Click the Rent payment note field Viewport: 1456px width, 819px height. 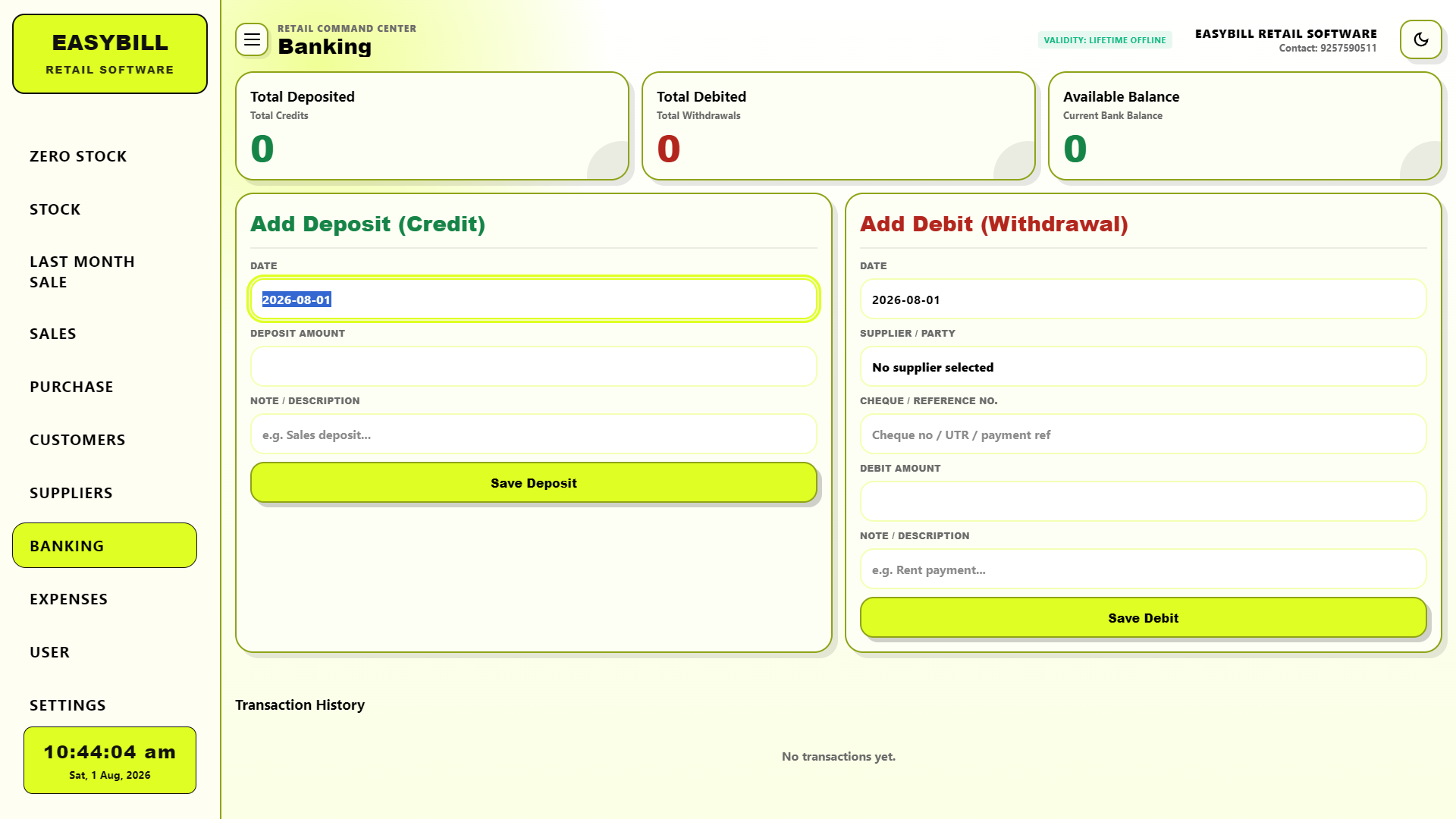(x=1144, y=569)
